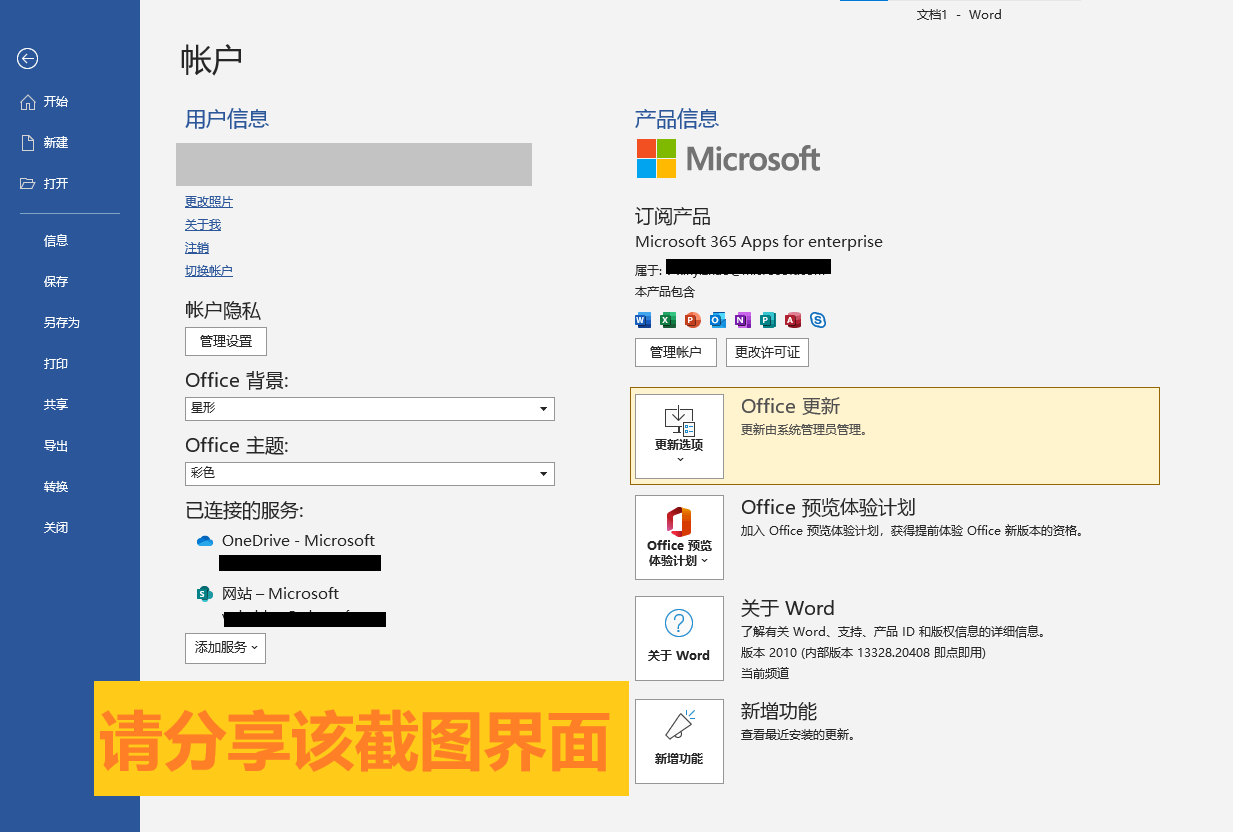Click the open folder icon next to 打开
Screen dimensions: 1233x832
click(x=28, y=184)
